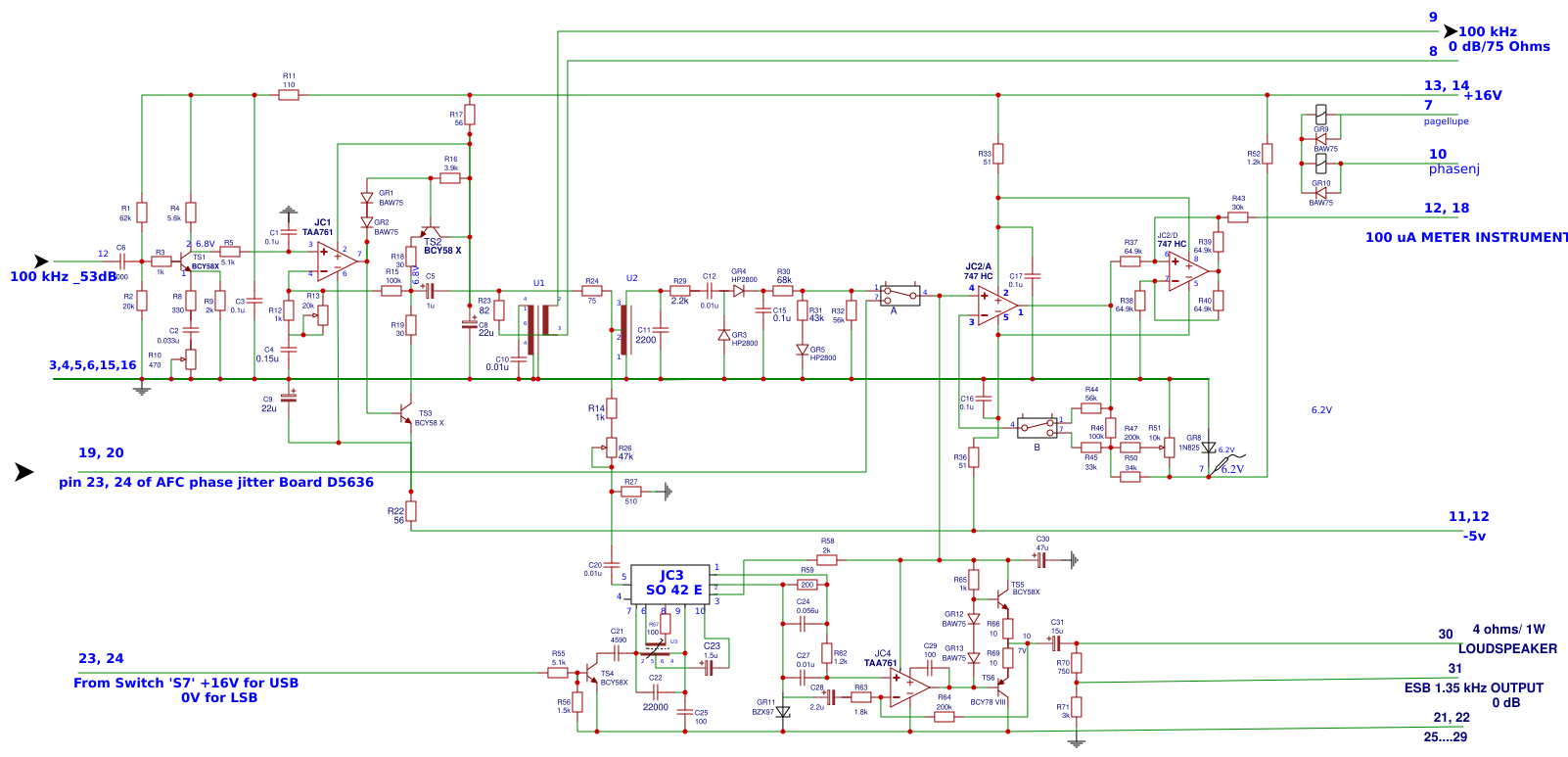Click the '0V for LSB' label
The height and width of the screenshot is (757, 1568).
[x=219, y=697]
